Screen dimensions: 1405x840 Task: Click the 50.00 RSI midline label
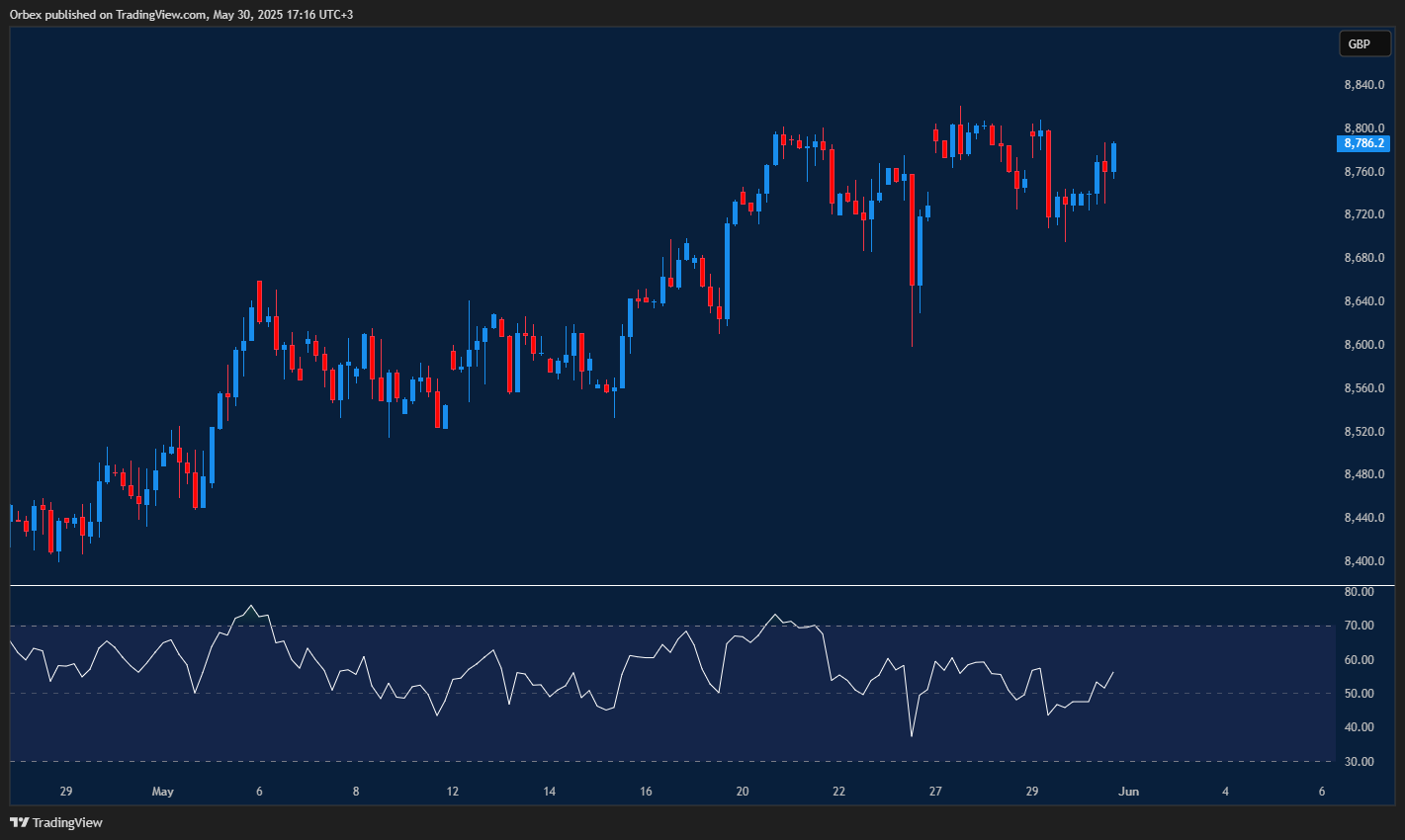point(1358,695)
